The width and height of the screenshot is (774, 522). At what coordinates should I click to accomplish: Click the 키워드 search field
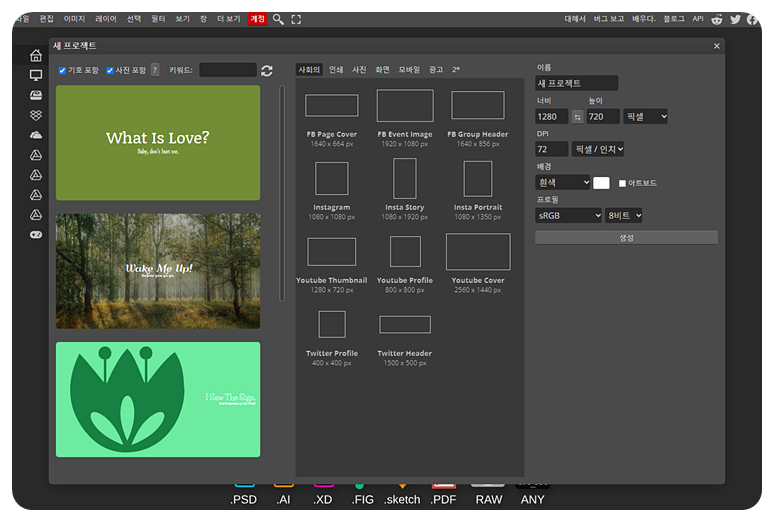coord(228,70)
